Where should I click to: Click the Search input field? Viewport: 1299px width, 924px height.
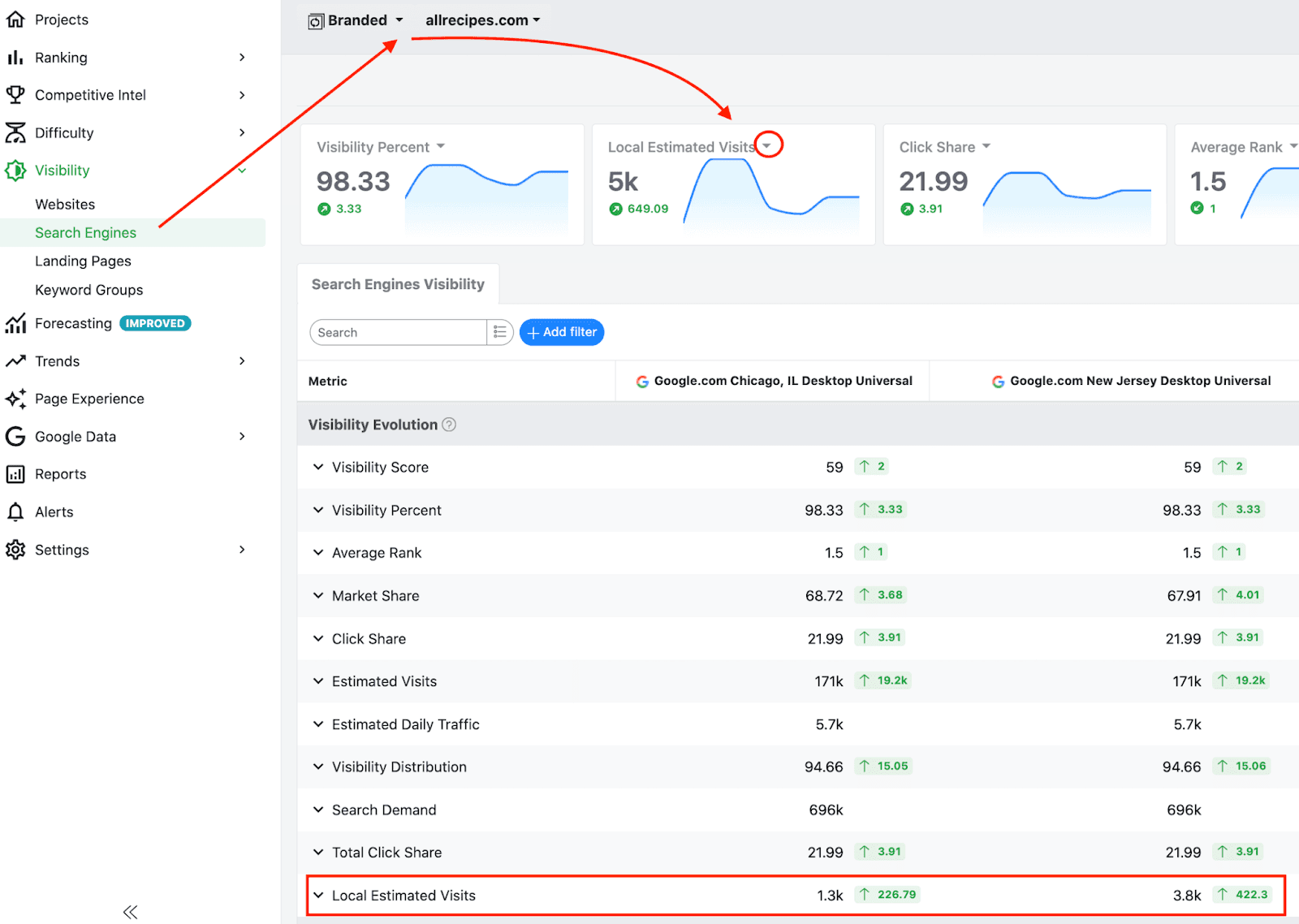point(398,332)
